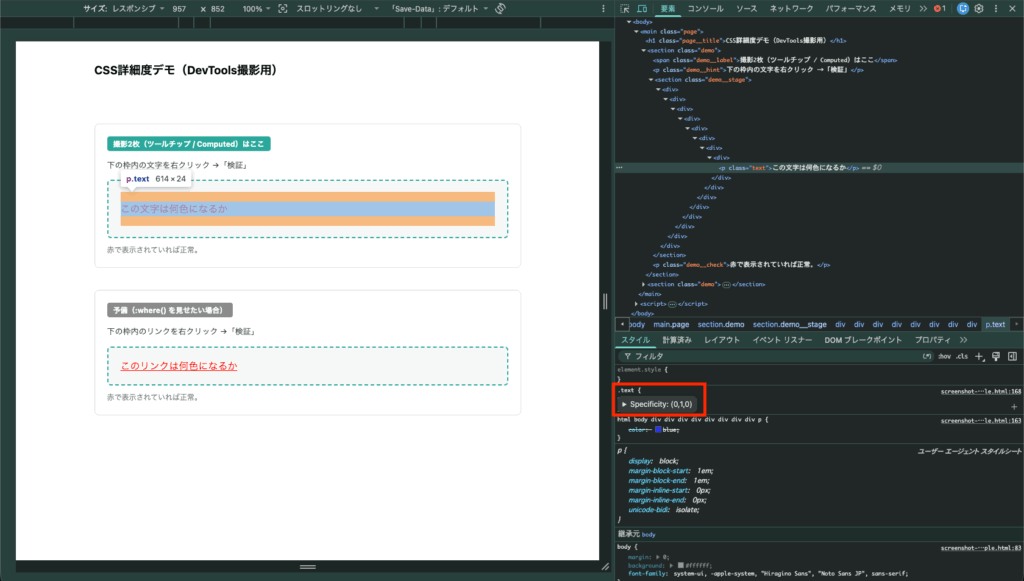Screen dimensions: 1024x581
Task: Select section.demo__stage in the breadcrumb
Action: click(x=789, y=324)
